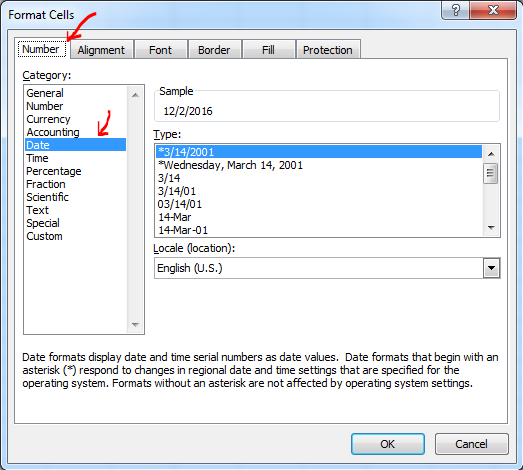Viewport: 523px width, 470px height.
Task: Select *3/14/2001 date type
Action: [x=319, y=152]
